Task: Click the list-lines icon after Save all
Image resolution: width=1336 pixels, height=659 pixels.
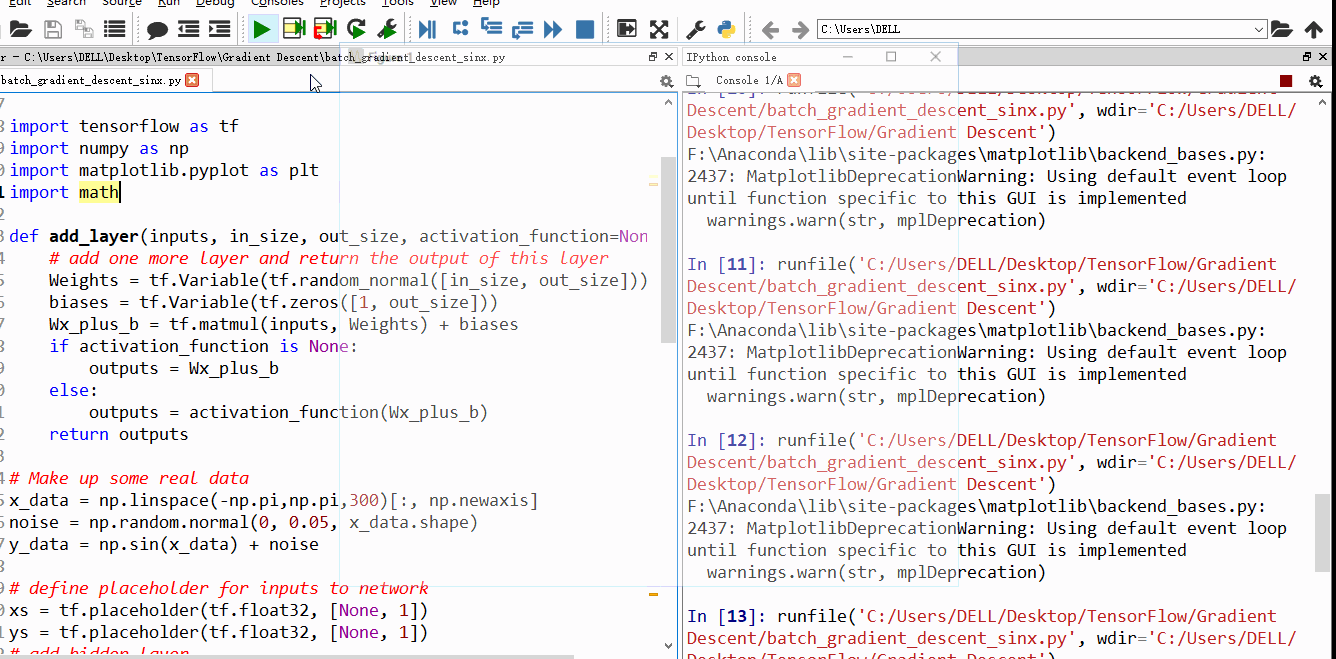Action: tap(115, 29)
